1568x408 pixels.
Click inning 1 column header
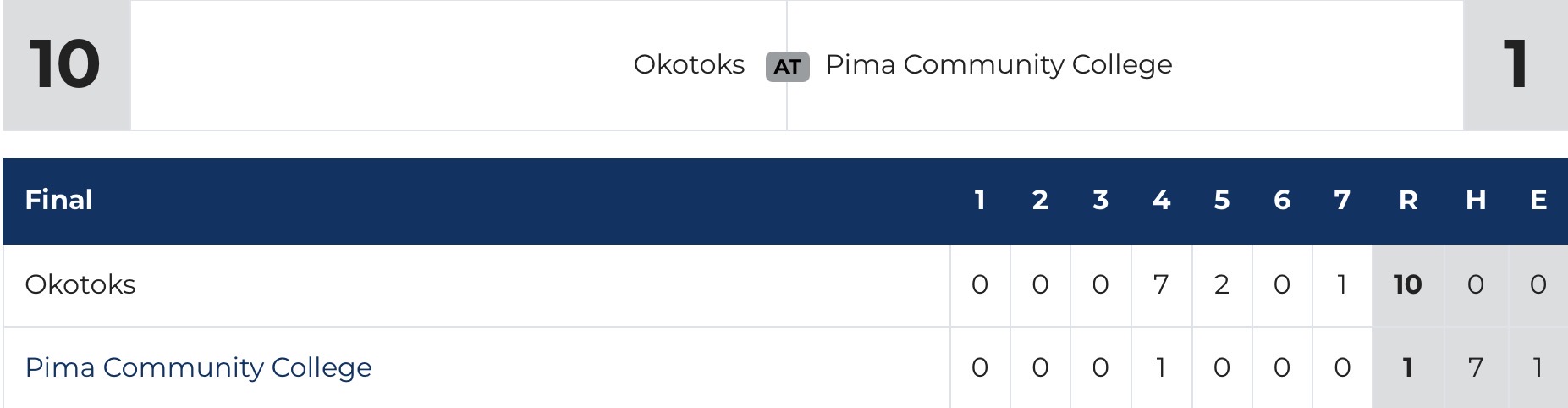pos(979,200)
